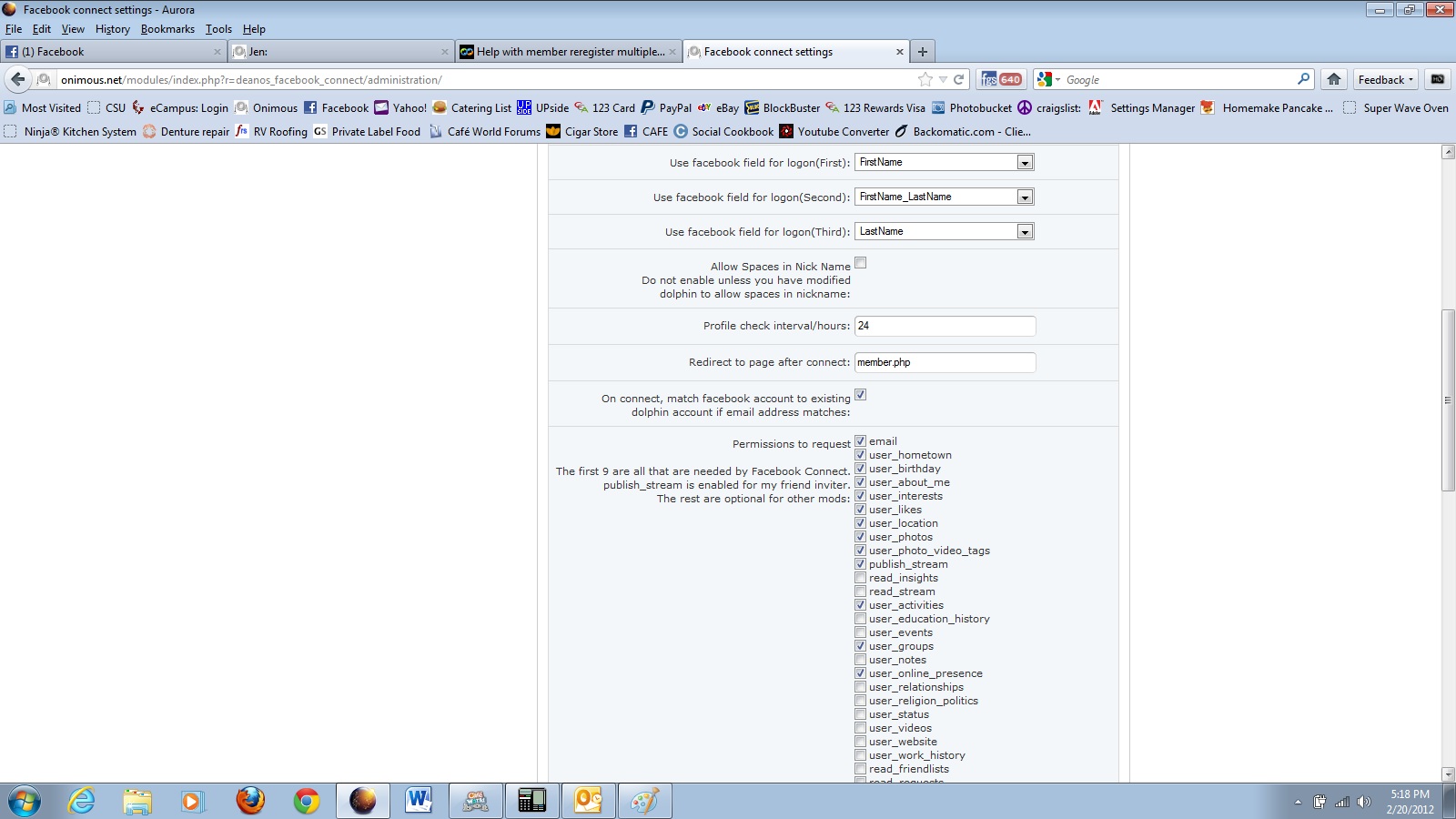Click the search magnifier icon

tap(1303, 79)
